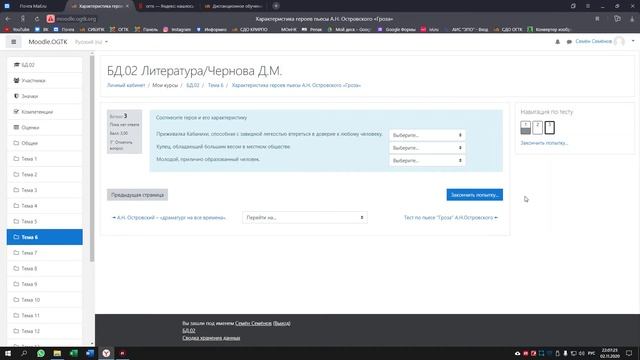640x360 pixels.
Task: Select Тема 3 in the sidebar
Action: click(x=44, y=190)
